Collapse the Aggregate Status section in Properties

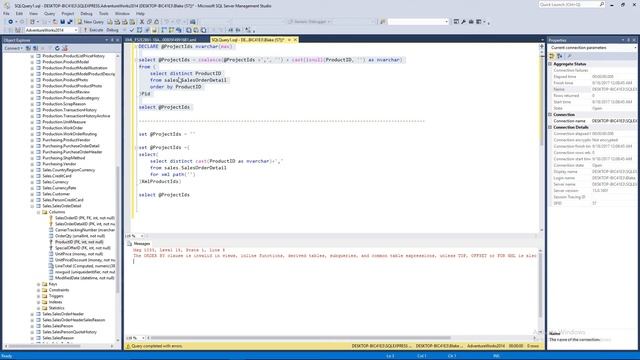click(550, 64)
